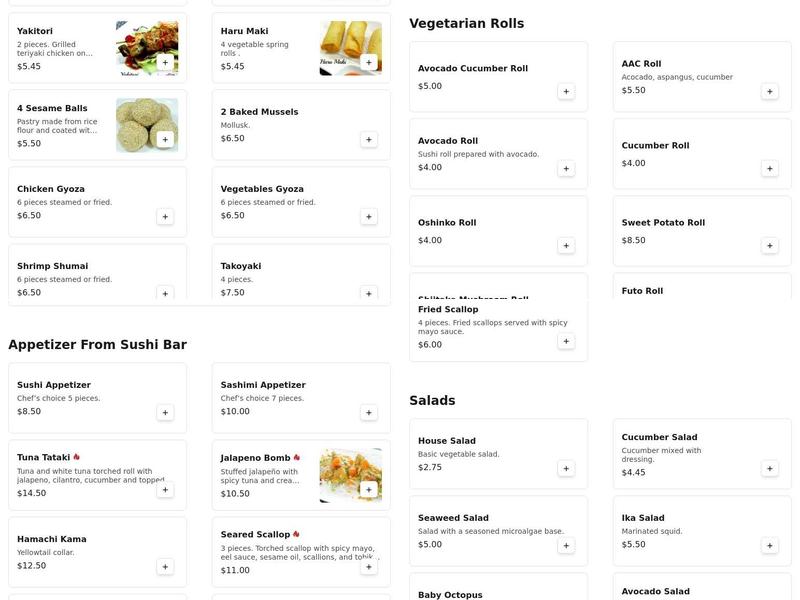Add Chicken Gyoza with plus button

point(165,216)
